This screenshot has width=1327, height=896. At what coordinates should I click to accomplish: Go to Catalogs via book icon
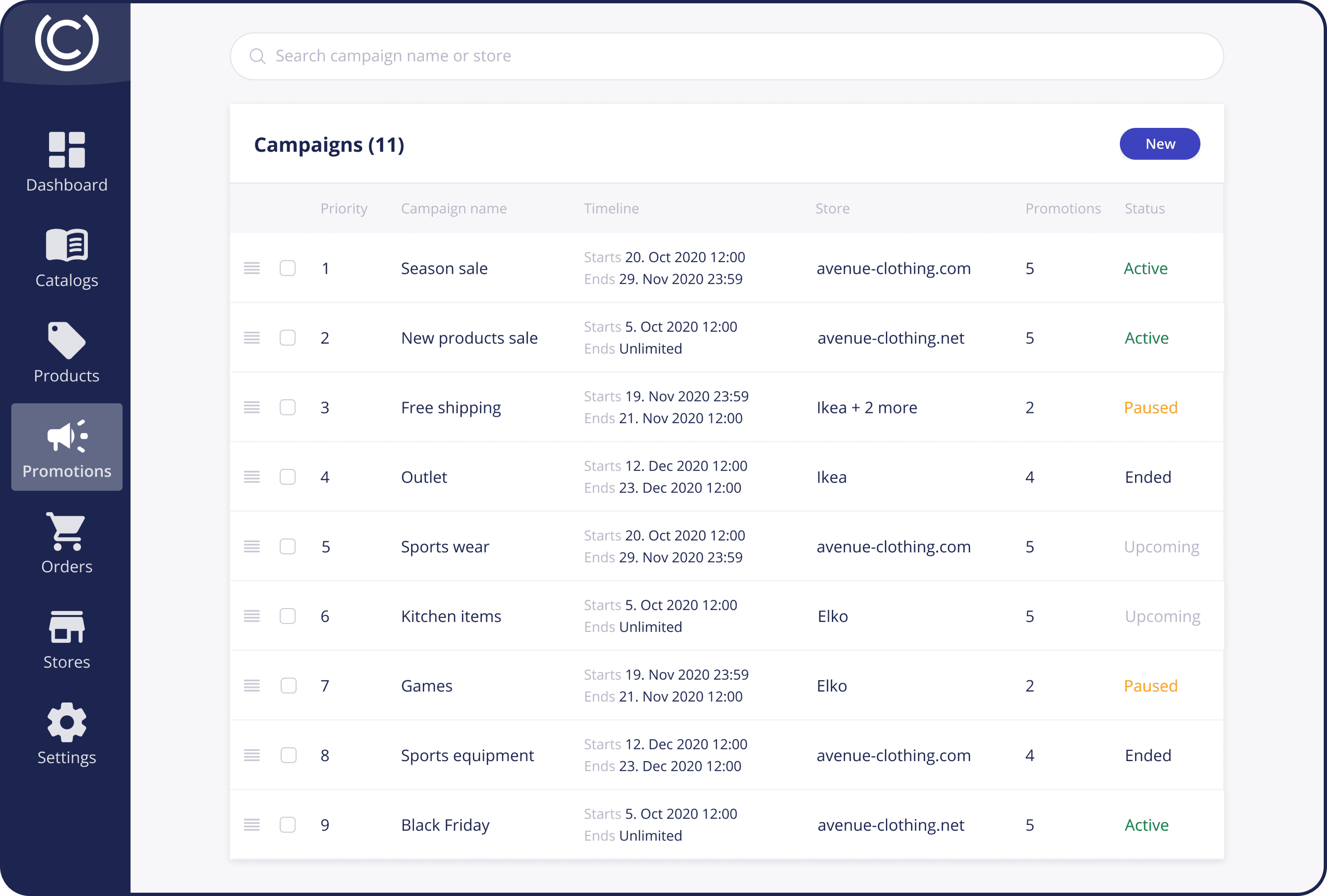point(67,246)
